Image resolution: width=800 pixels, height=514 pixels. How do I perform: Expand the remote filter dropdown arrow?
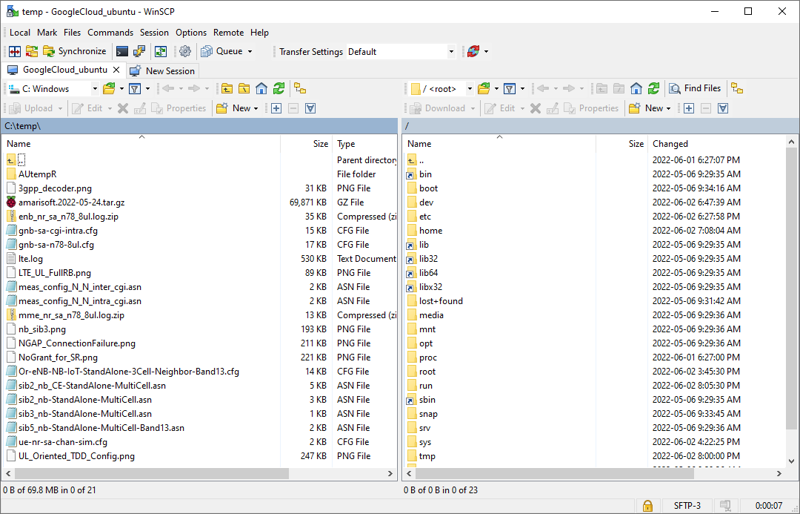(522, 89)
